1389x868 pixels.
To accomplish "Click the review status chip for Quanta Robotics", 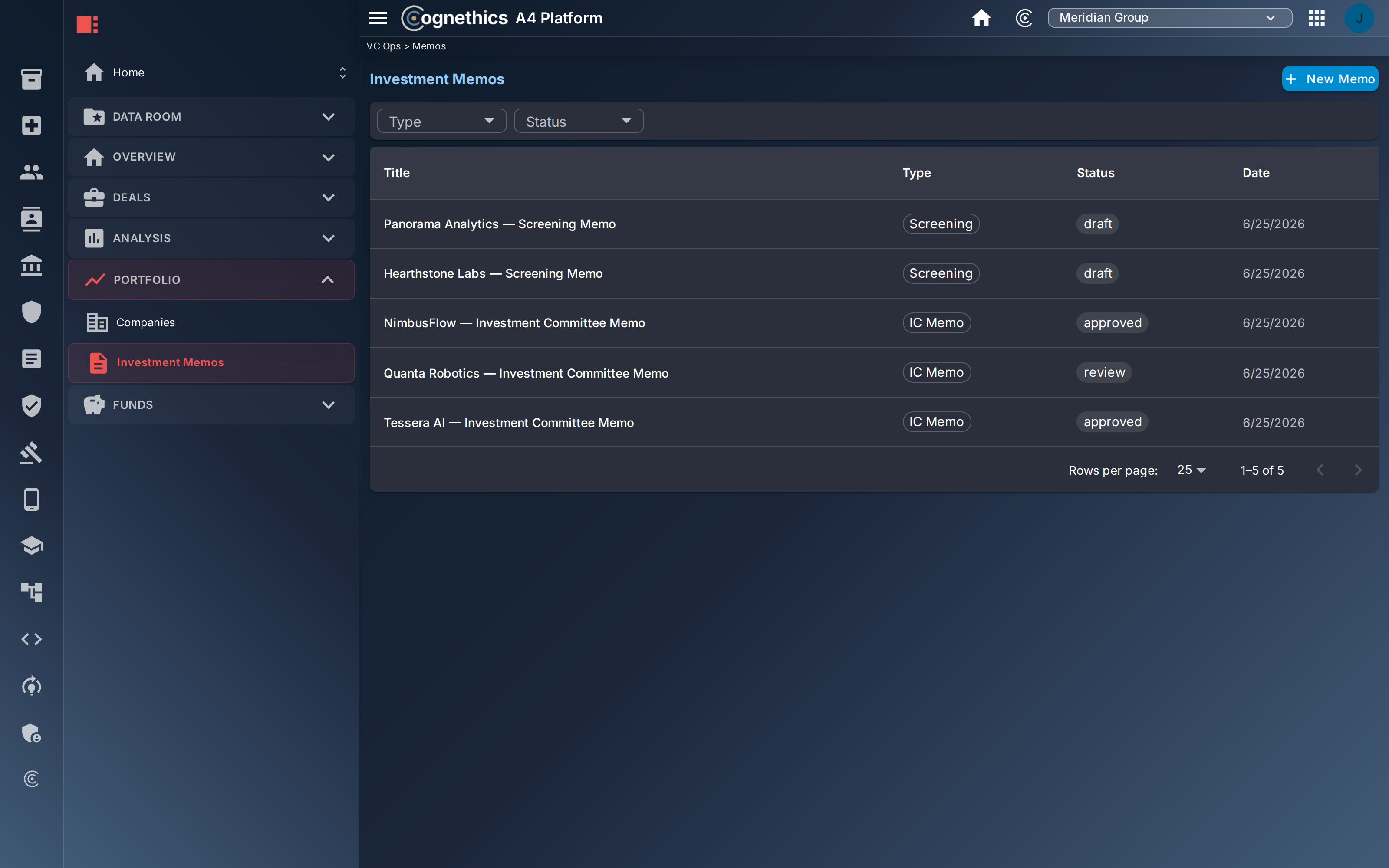I will coord(1104,372).
